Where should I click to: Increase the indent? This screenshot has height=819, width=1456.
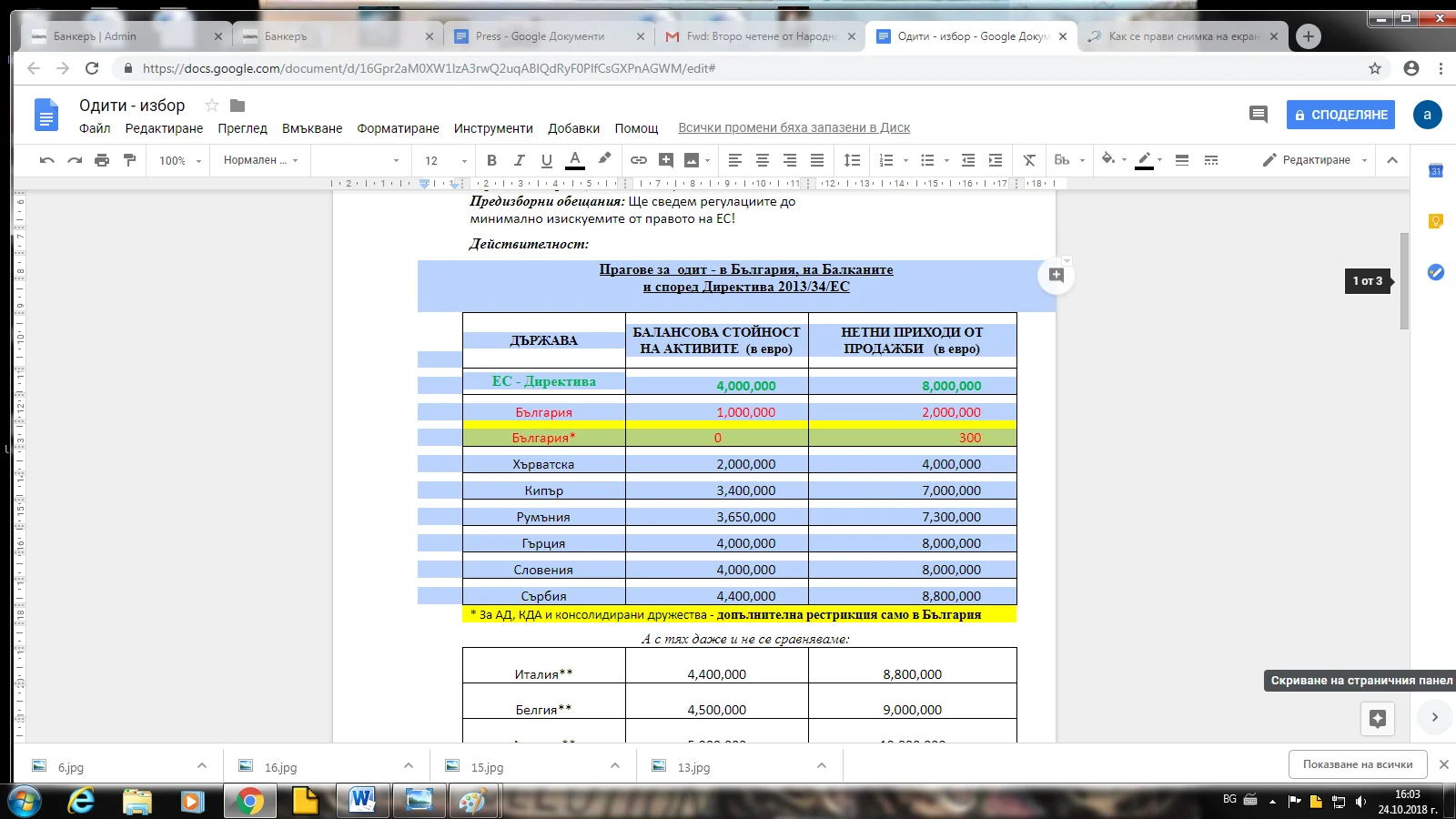[x=996, y=160]
